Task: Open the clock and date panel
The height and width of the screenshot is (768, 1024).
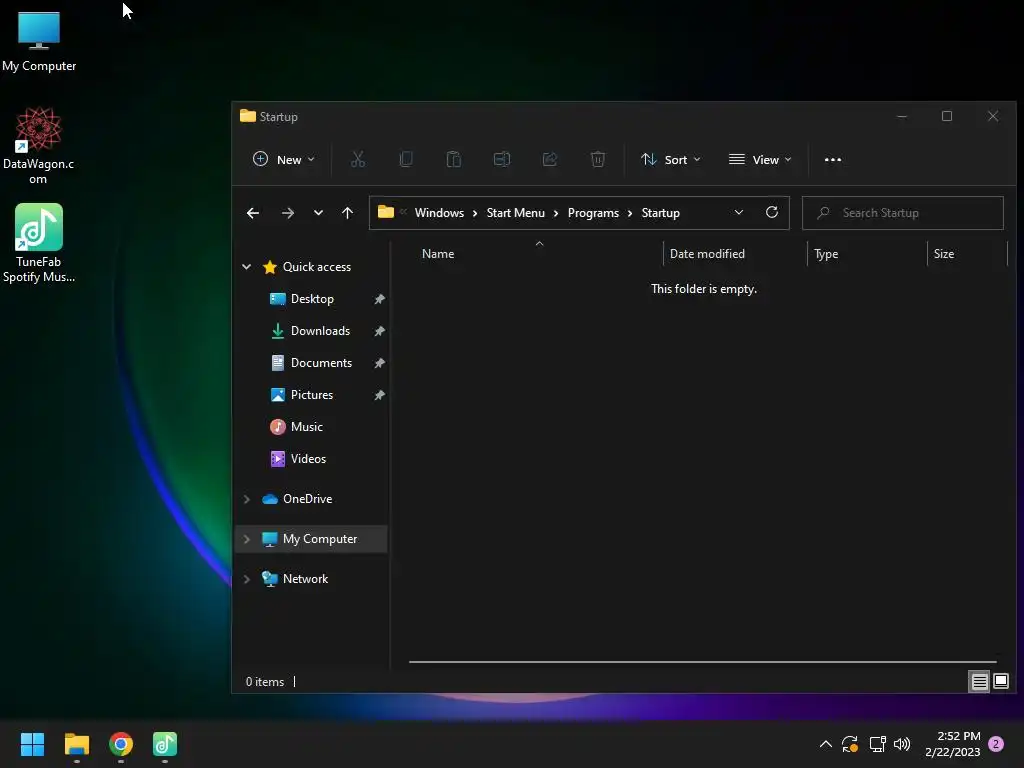Action: (x=952, y=744)
